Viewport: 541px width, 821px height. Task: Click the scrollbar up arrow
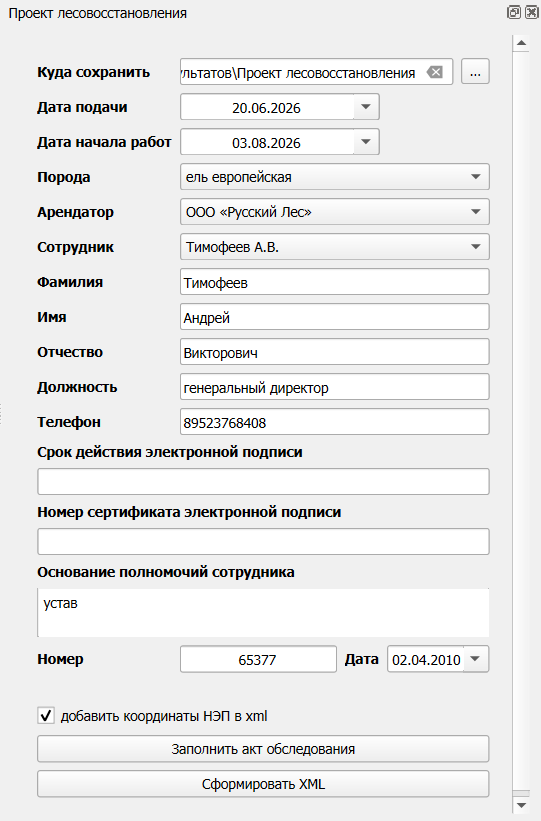521,43
